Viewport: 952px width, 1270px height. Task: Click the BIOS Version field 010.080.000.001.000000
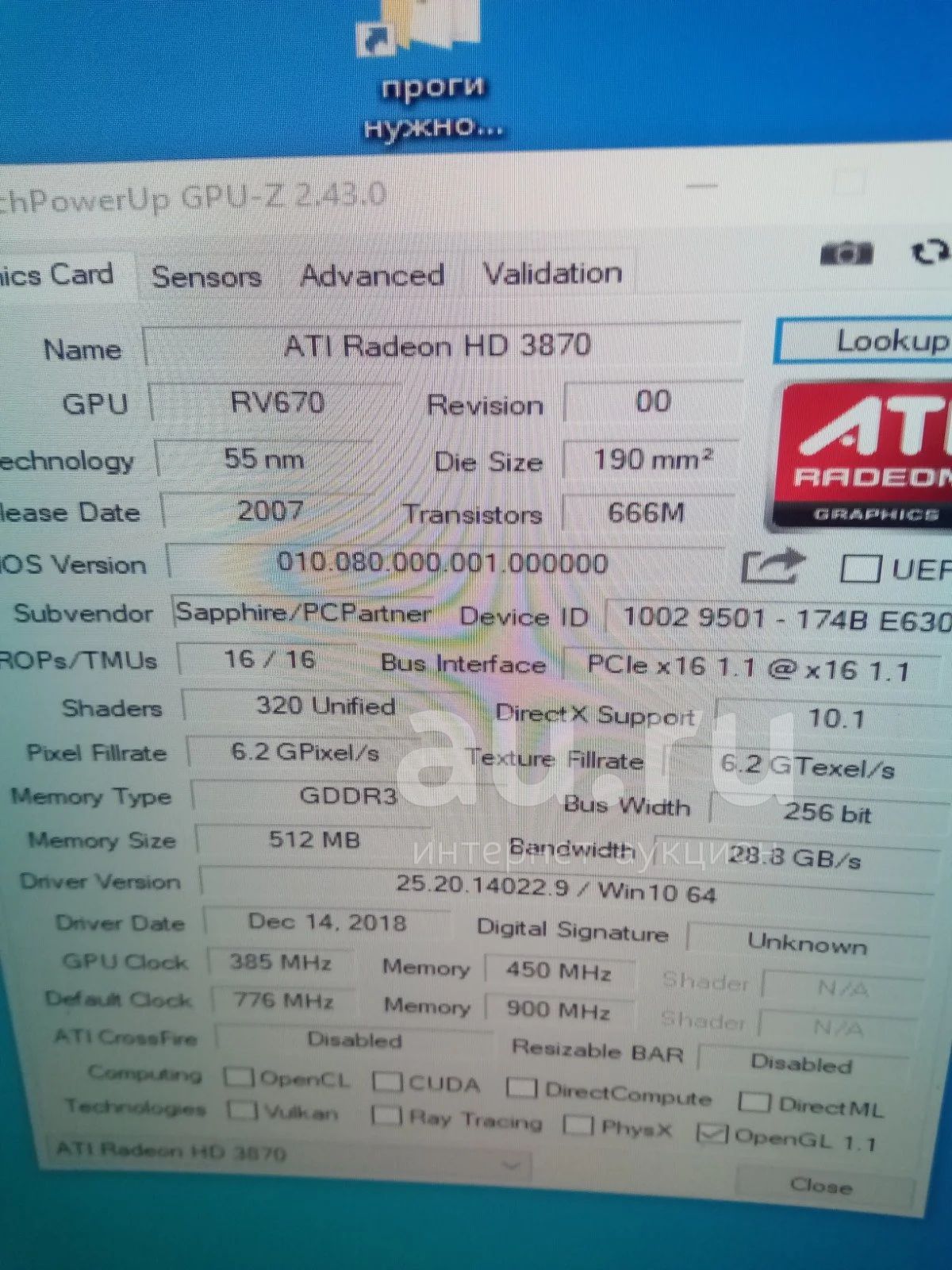click(445, 564)
